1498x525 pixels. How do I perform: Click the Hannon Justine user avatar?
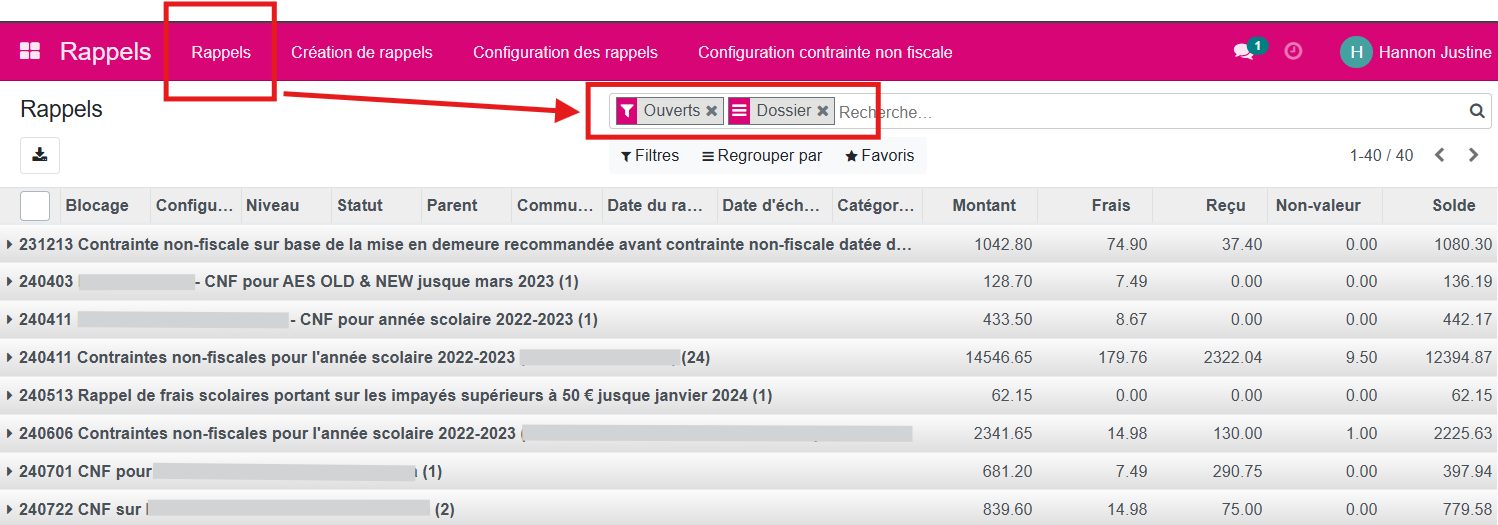[1356, 52]
